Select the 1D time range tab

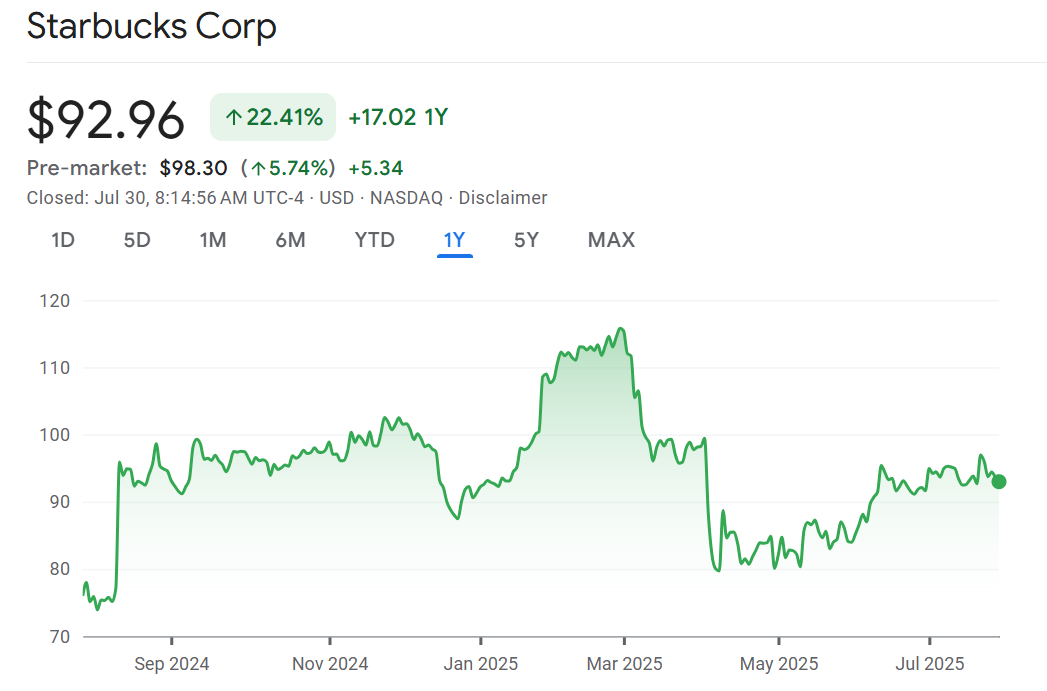click(x=63, y=240)
